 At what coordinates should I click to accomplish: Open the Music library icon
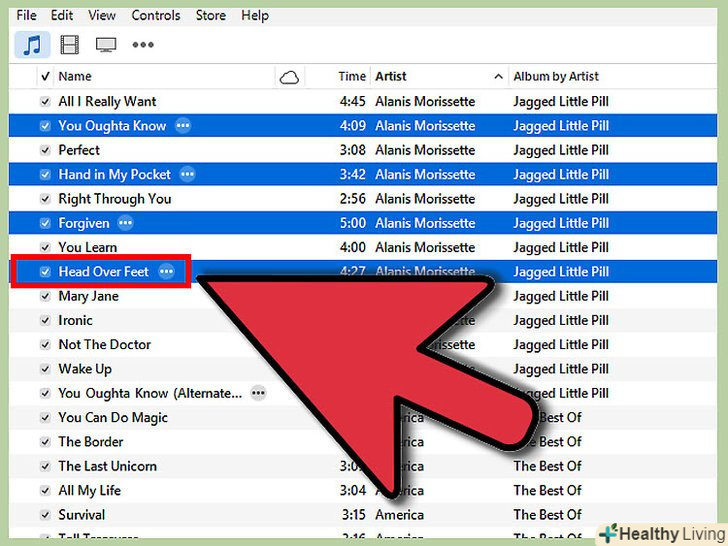click(x=32, y=45)
